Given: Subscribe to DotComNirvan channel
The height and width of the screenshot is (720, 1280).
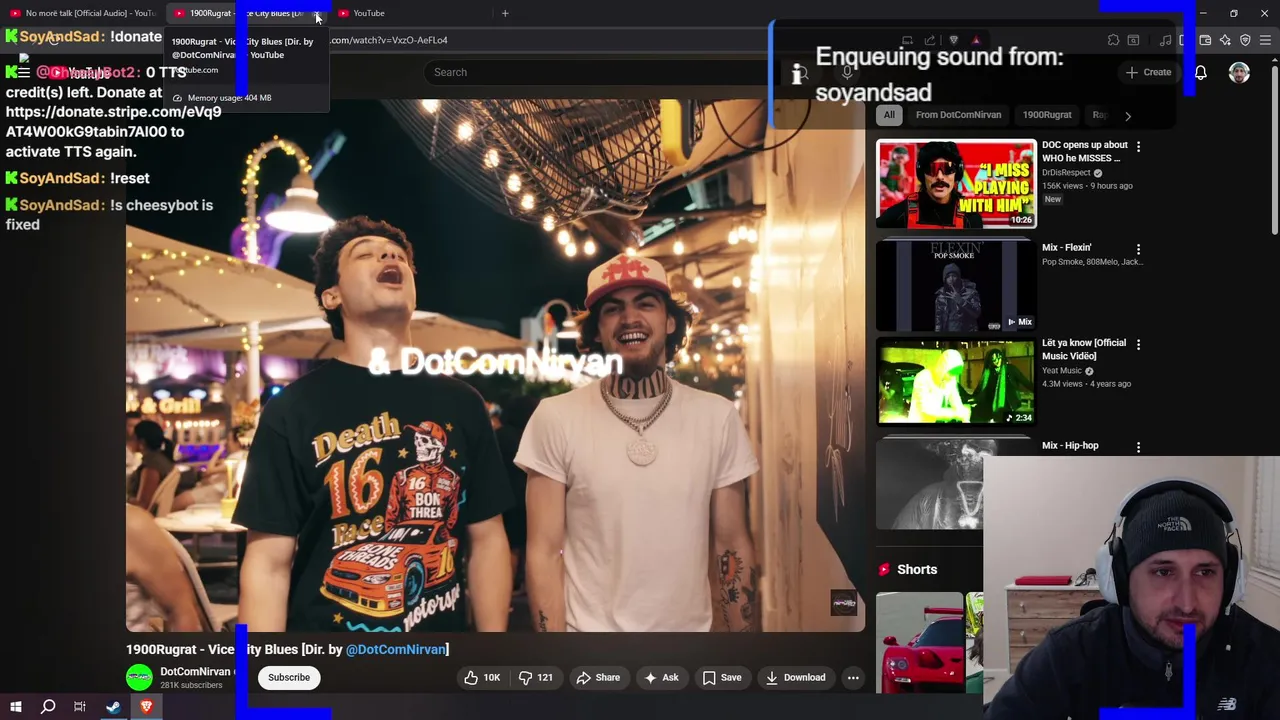Looking at the screenshot, I should (289, 678).
